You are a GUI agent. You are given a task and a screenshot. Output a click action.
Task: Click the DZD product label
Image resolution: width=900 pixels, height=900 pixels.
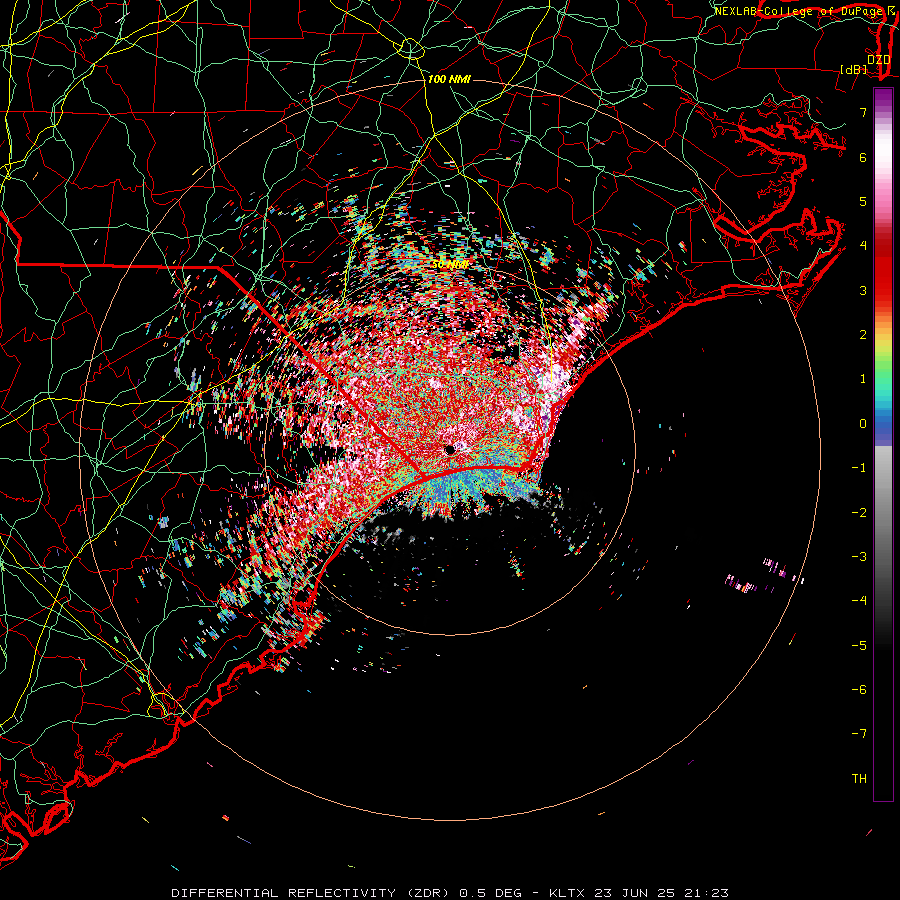coord(879,60)
